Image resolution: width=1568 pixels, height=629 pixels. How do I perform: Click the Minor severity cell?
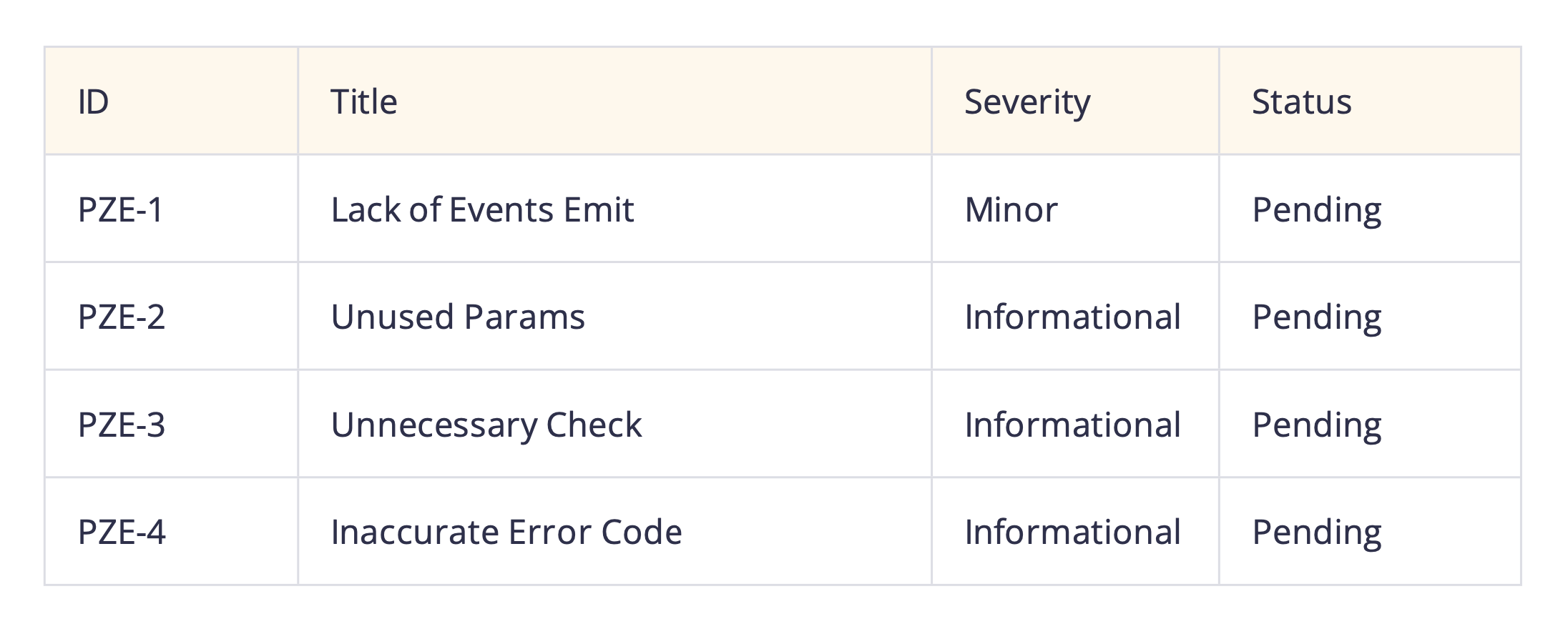point(1011,209)
